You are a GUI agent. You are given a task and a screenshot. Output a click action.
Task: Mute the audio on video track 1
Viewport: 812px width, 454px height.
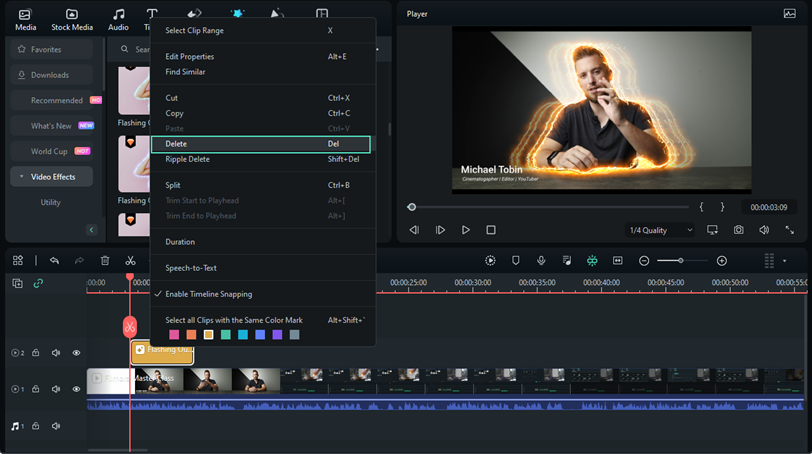pos(56,389)
